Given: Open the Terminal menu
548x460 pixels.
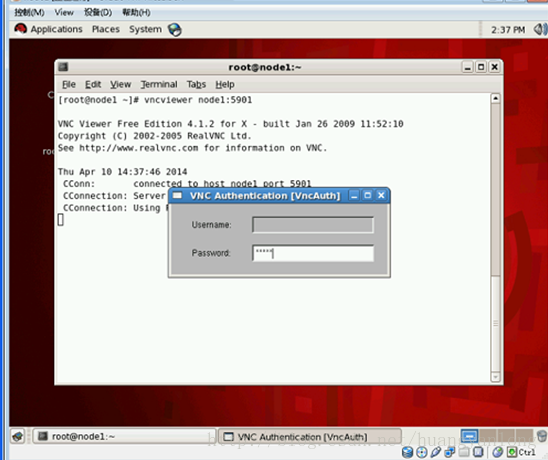Looking at the screenshot, I should [159, 85].
